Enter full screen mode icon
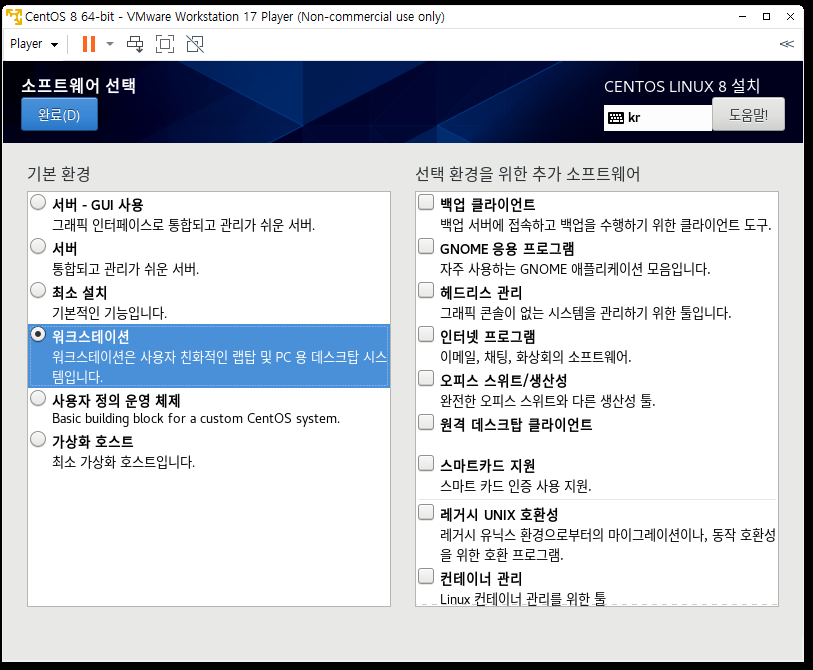813x670 pixels. (x=165, y=44)
